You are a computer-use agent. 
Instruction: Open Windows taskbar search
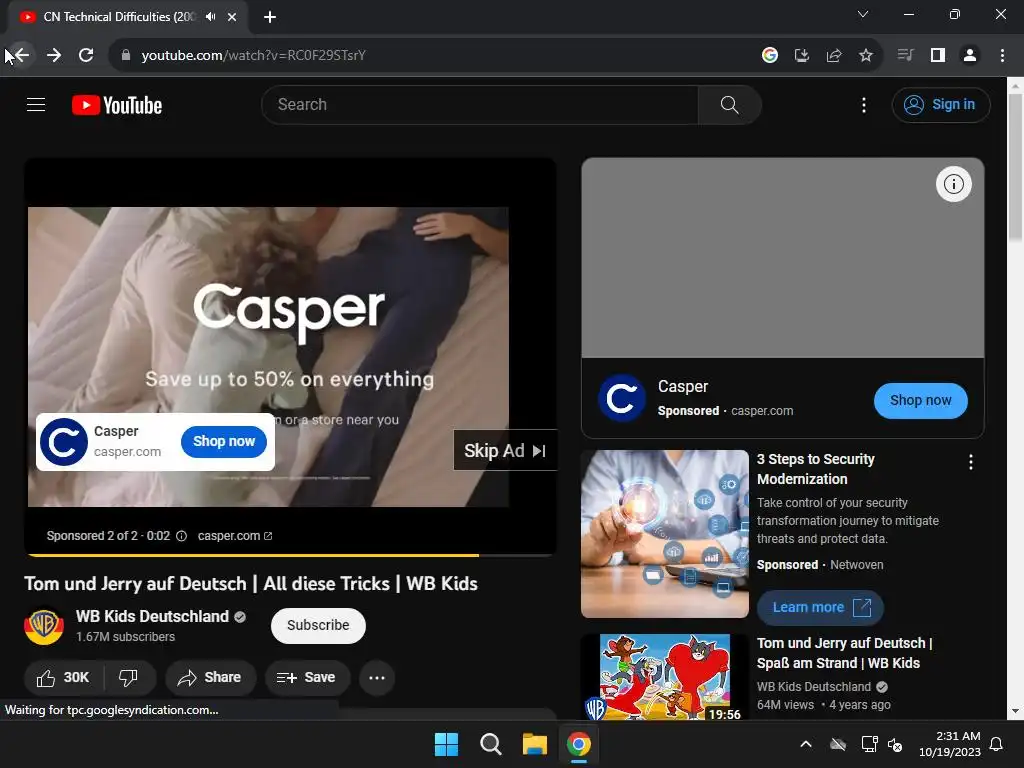tap(490, 744)
